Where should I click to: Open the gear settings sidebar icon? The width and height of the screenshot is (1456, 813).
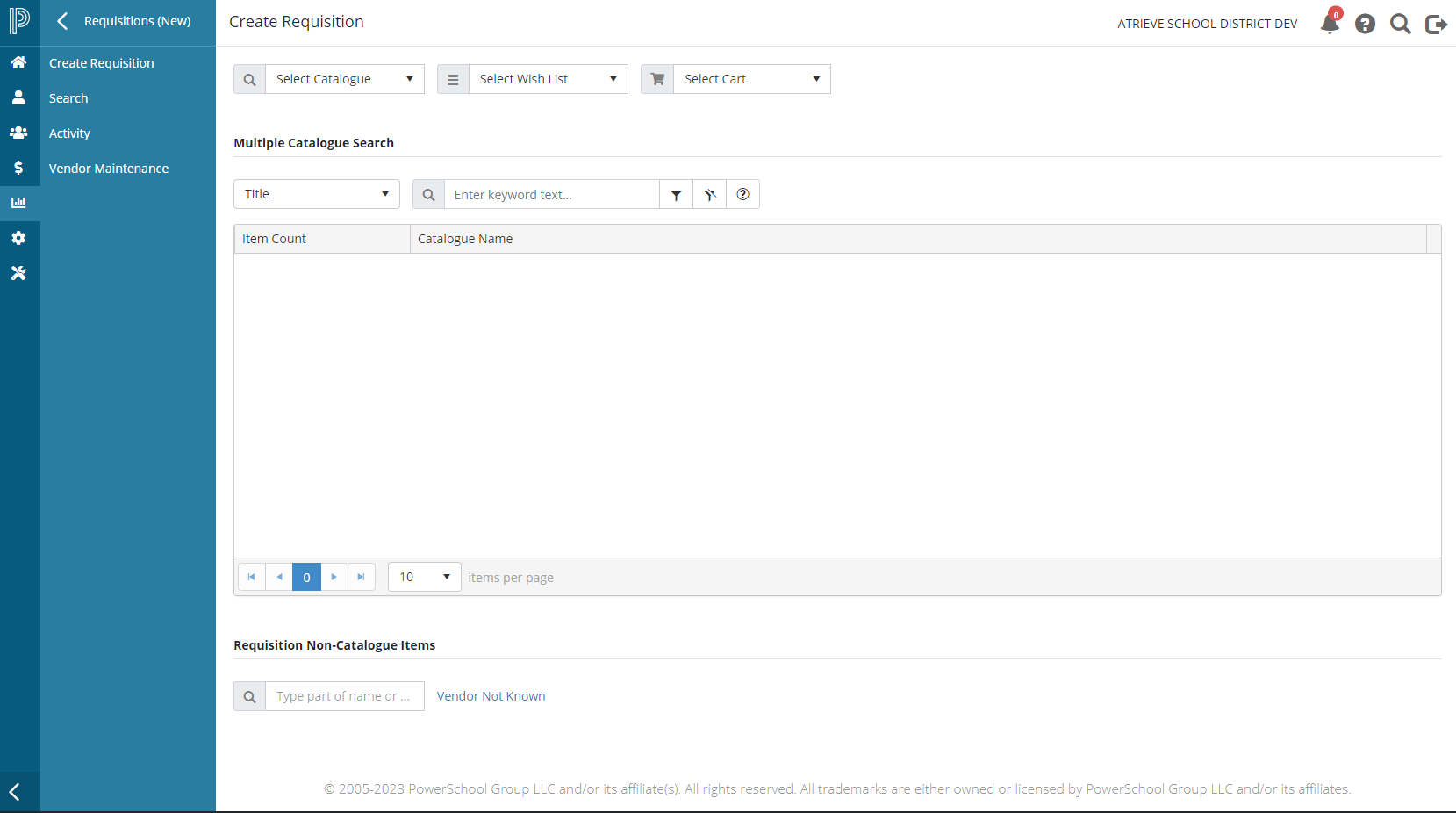pyautogui.click(x=18, y=238)
